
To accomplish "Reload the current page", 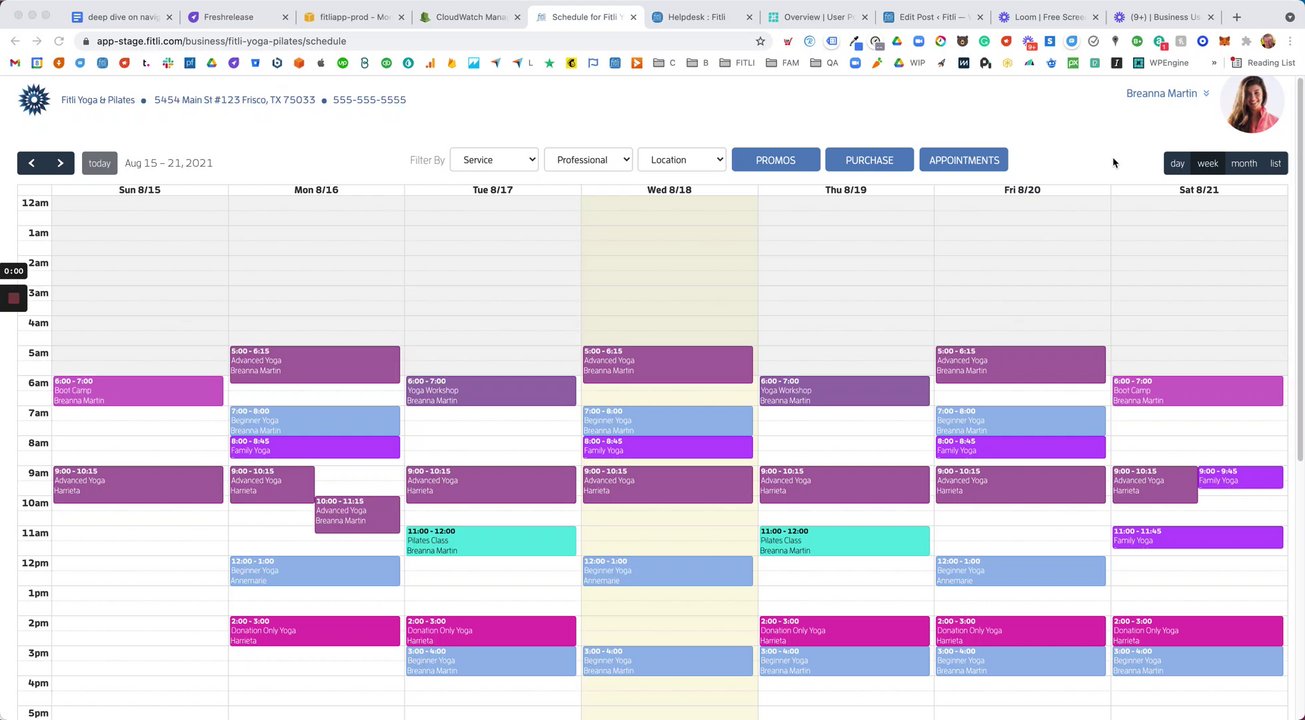I will [59, 41].
